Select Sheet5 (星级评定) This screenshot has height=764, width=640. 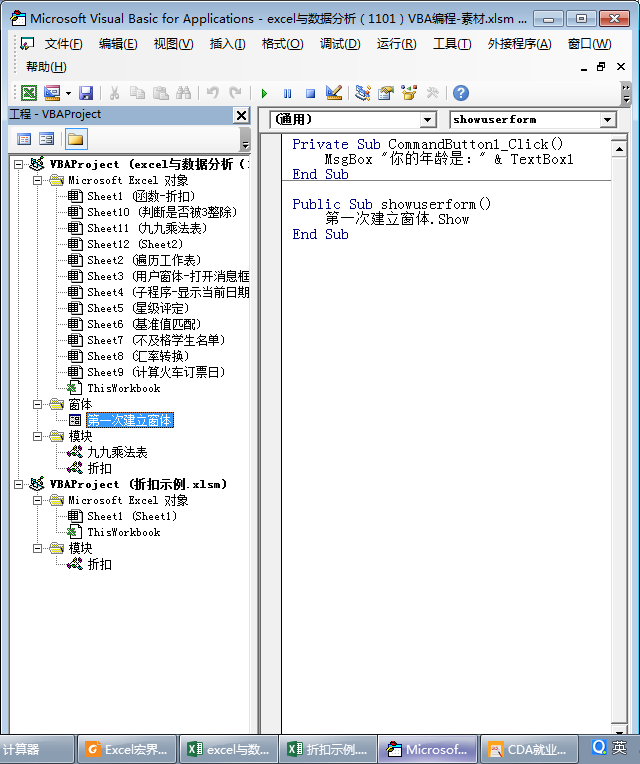point(138,308)
